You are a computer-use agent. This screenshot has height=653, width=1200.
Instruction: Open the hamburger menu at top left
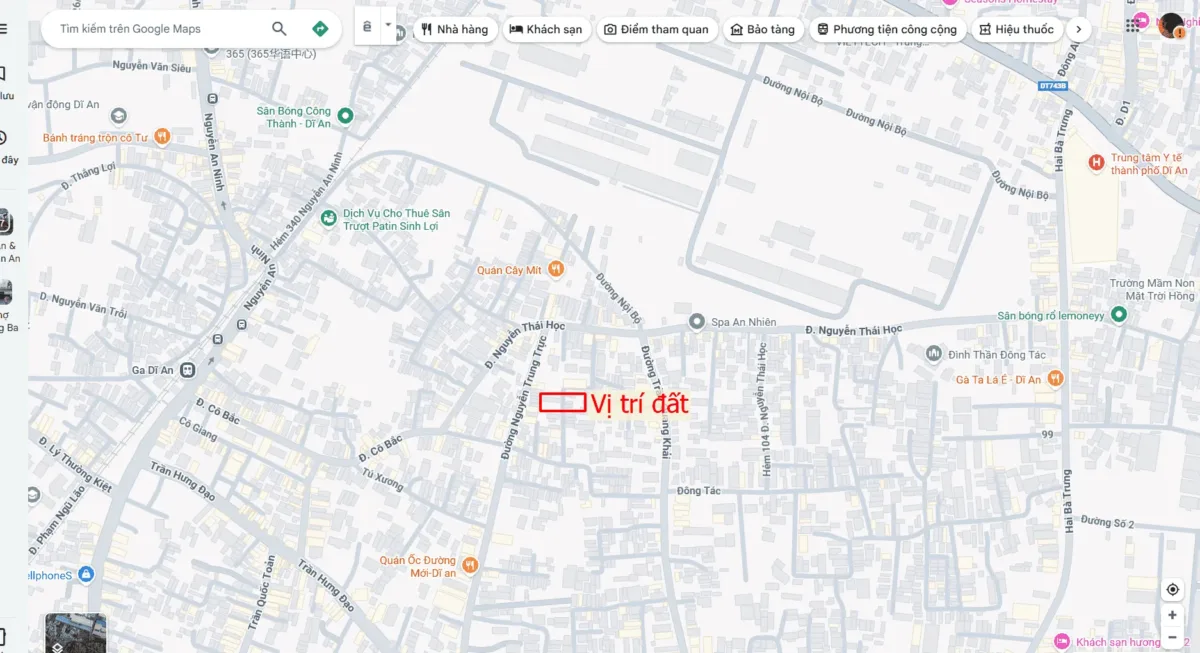point(3,29)
